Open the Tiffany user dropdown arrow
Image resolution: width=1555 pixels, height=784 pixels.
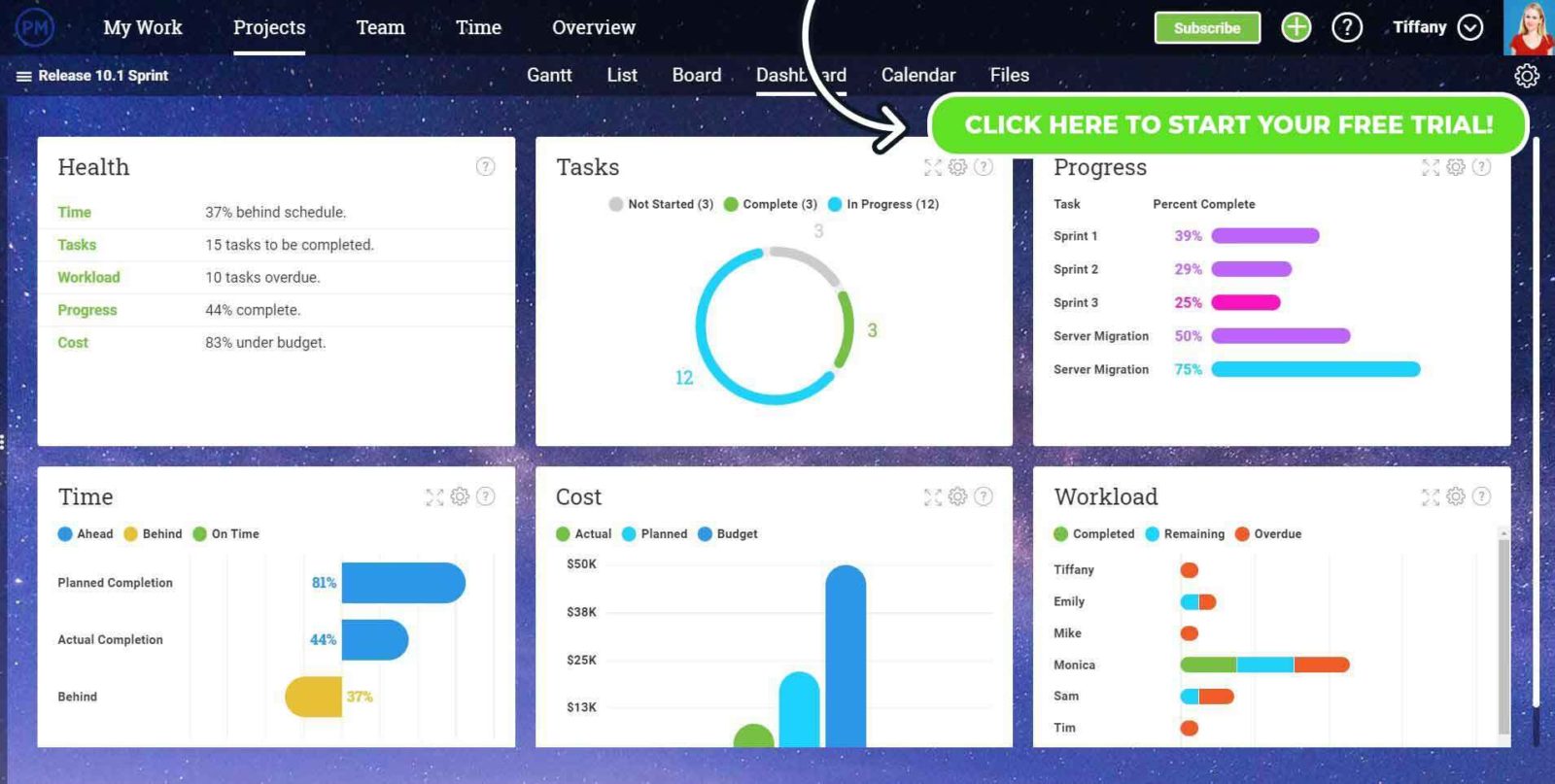(x=1470, y=27)
